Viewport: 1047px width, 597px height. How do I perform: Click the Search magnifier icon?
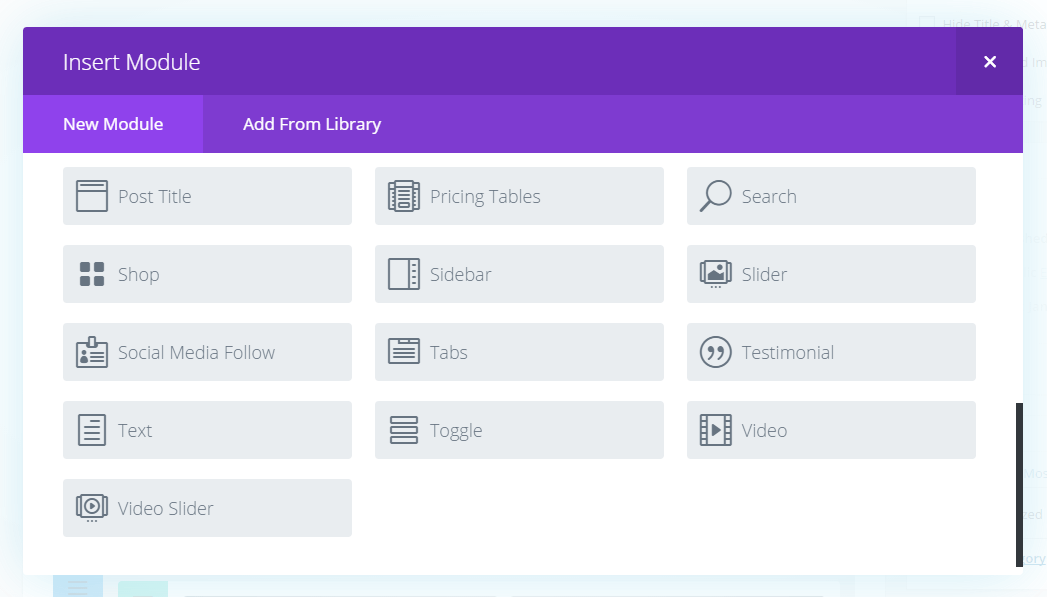[x=715, y=196]
